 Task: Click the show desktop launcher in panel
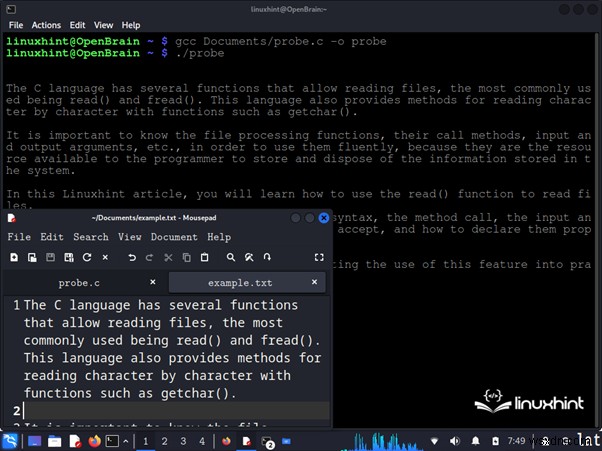pos(35,441)
